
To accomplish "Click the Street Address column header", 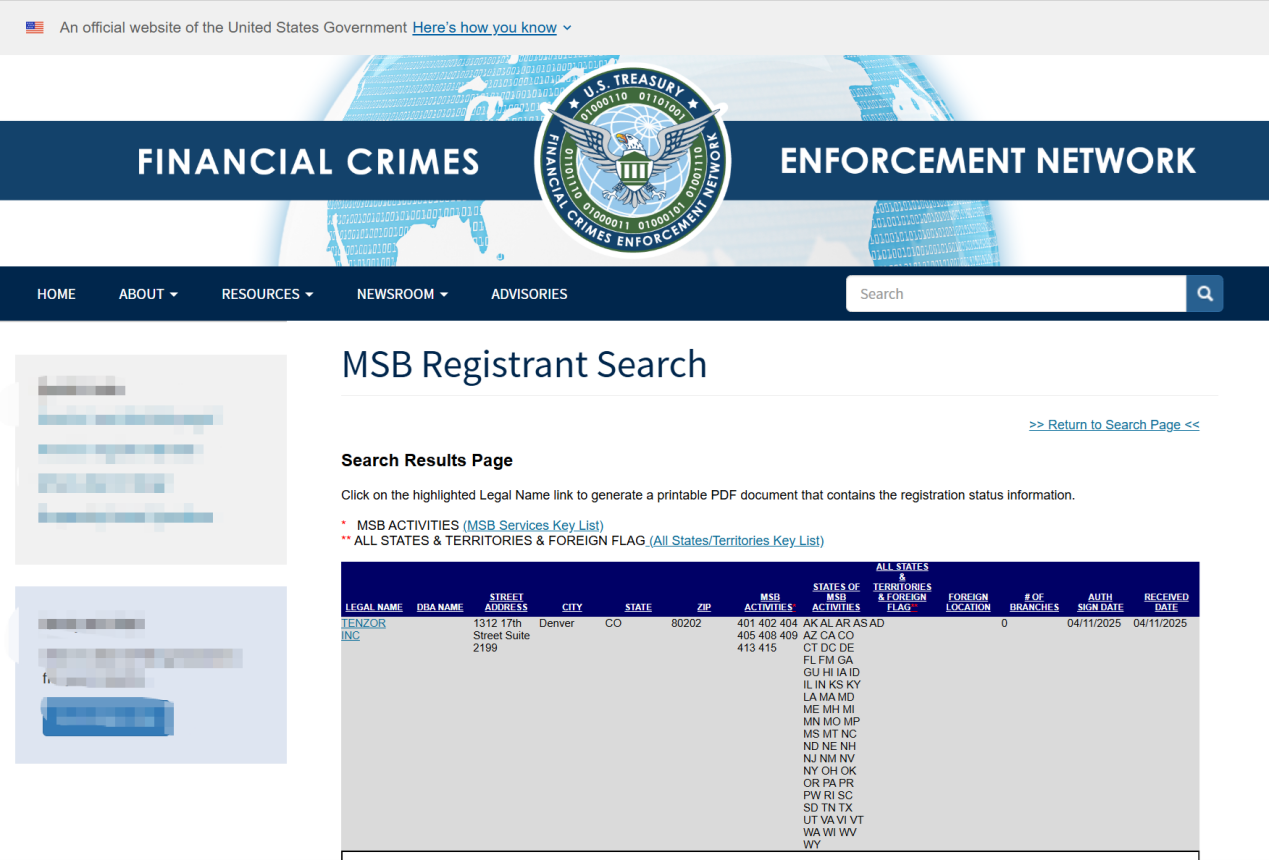I will (x=506, y=602).
